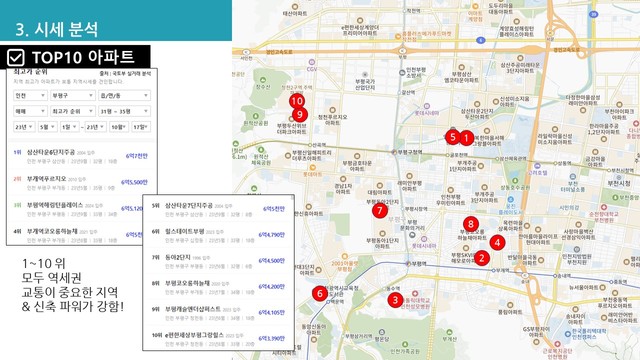
Task: Click red map marker number 8
Action: pos(471,224)
